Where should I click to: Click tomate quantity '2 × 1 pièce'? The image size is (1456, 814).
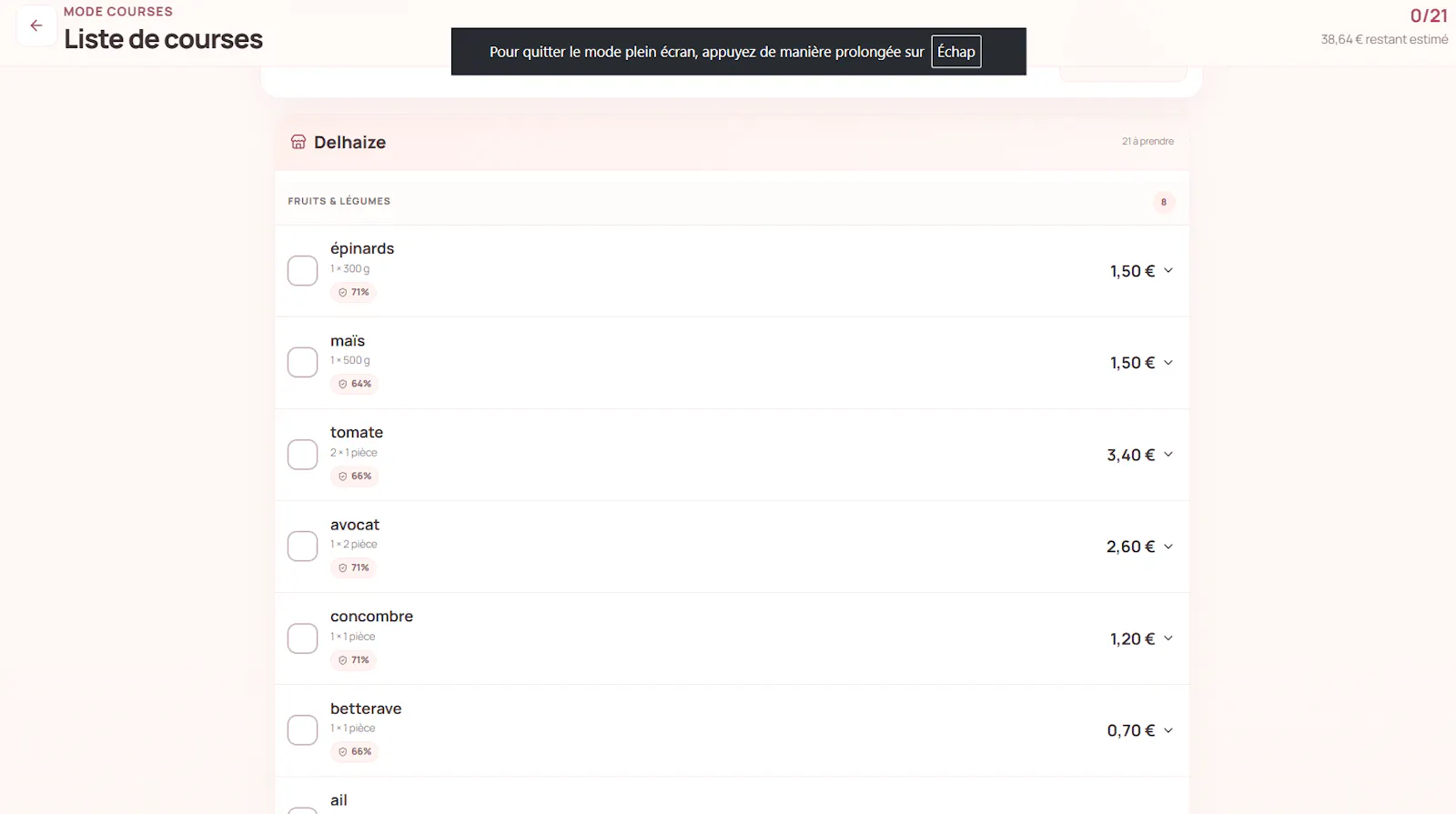pos(354,453)
